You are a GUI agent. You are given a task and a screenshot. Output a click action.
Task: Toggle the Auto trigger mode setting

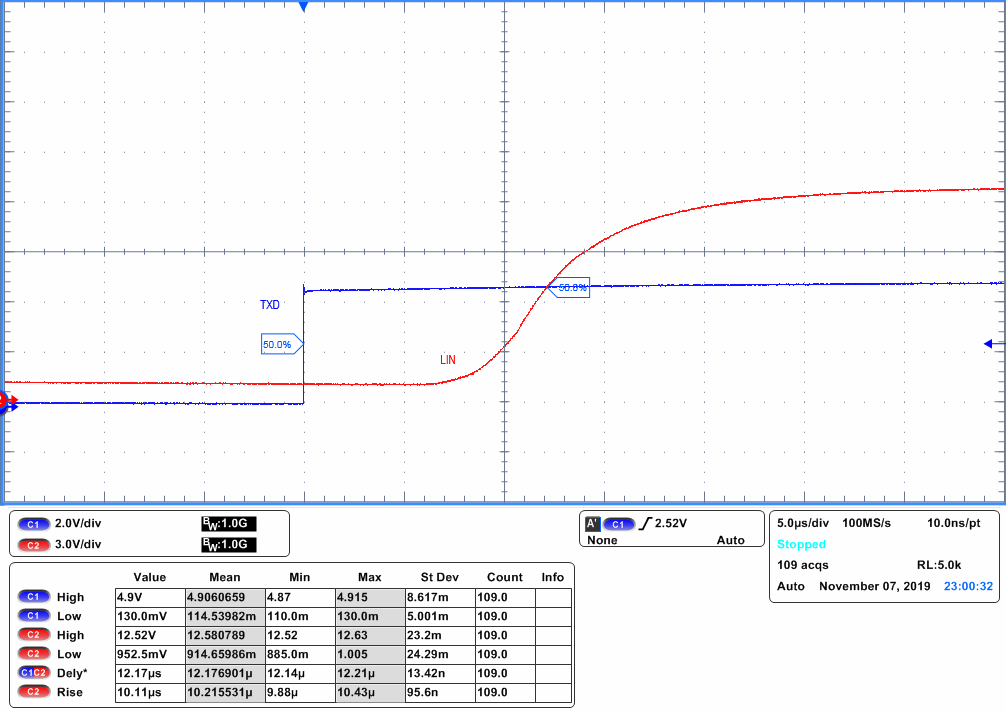tap(731, 540)
